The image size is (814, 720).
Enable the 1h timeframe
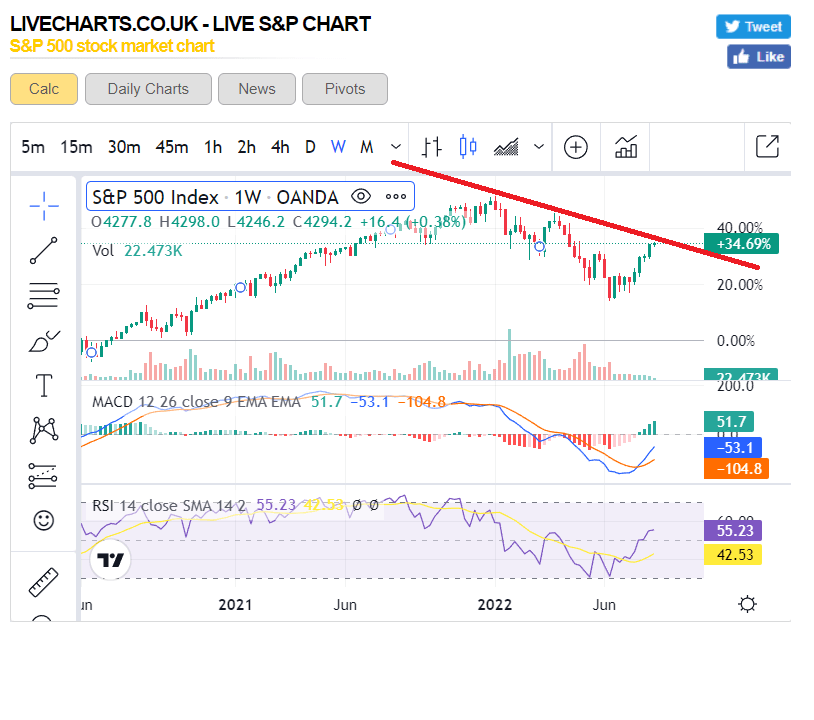pyautogui.click(x=212, y=147)
